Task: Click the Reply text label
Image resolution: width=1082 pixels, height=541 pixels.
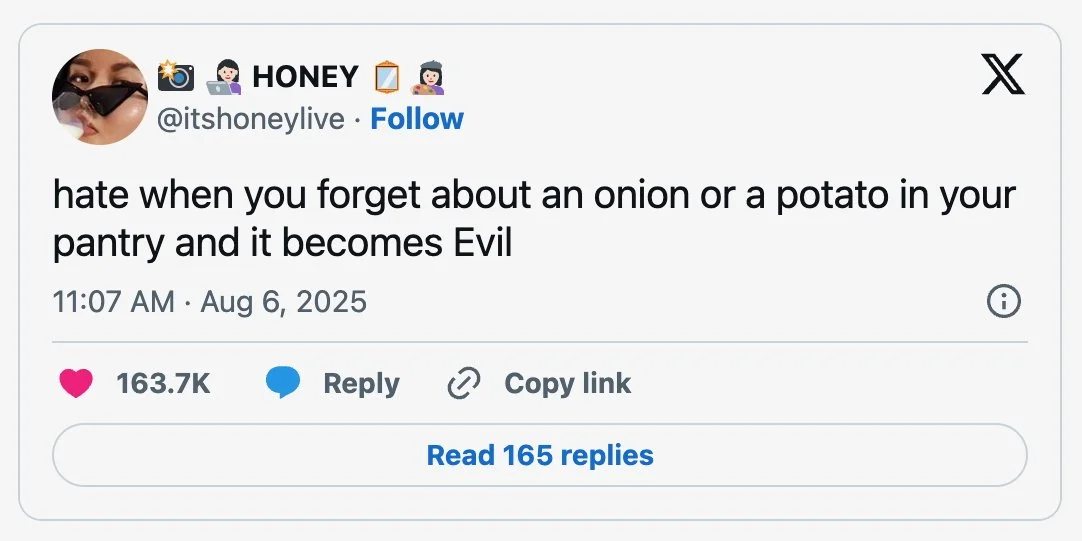Action: [361, 383]
